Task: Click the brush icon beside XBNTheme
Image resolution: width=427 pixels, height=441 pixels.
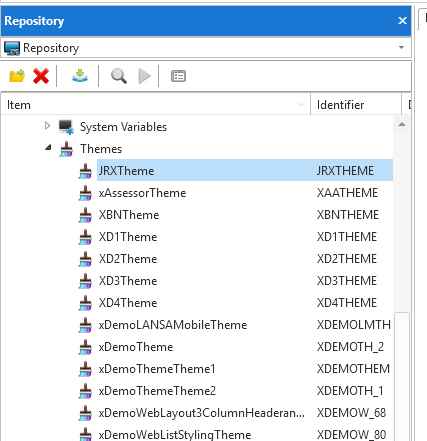Action: click(x=85, y=215)
